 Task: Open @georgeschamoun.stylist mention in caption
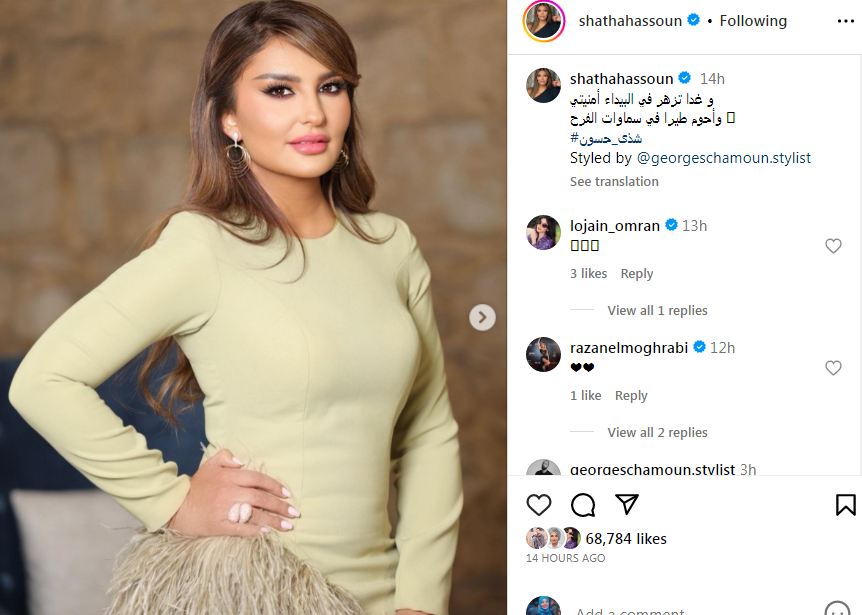[x=723, y=158]
